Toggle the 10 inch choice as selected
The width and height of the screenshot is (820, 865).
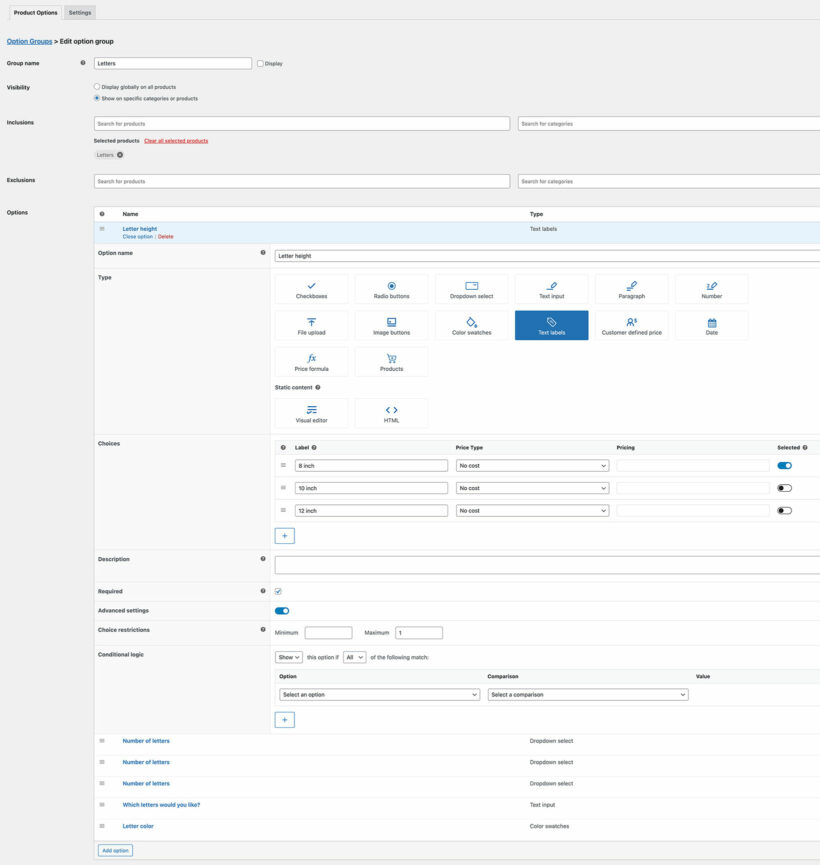click(x=784, y=488)
